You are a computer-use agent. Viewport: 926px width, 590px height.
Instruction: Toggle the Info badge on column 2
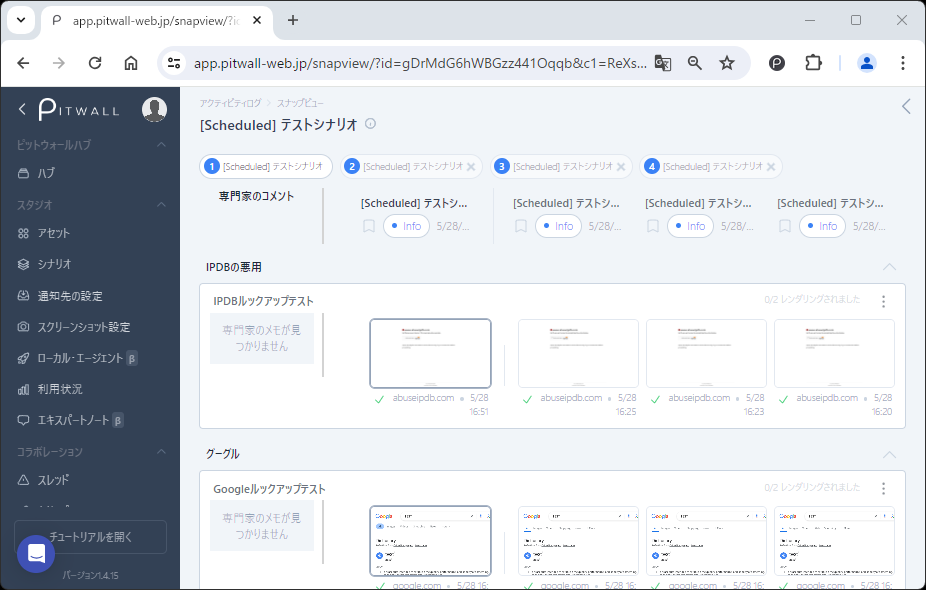(x=559, y=227)
